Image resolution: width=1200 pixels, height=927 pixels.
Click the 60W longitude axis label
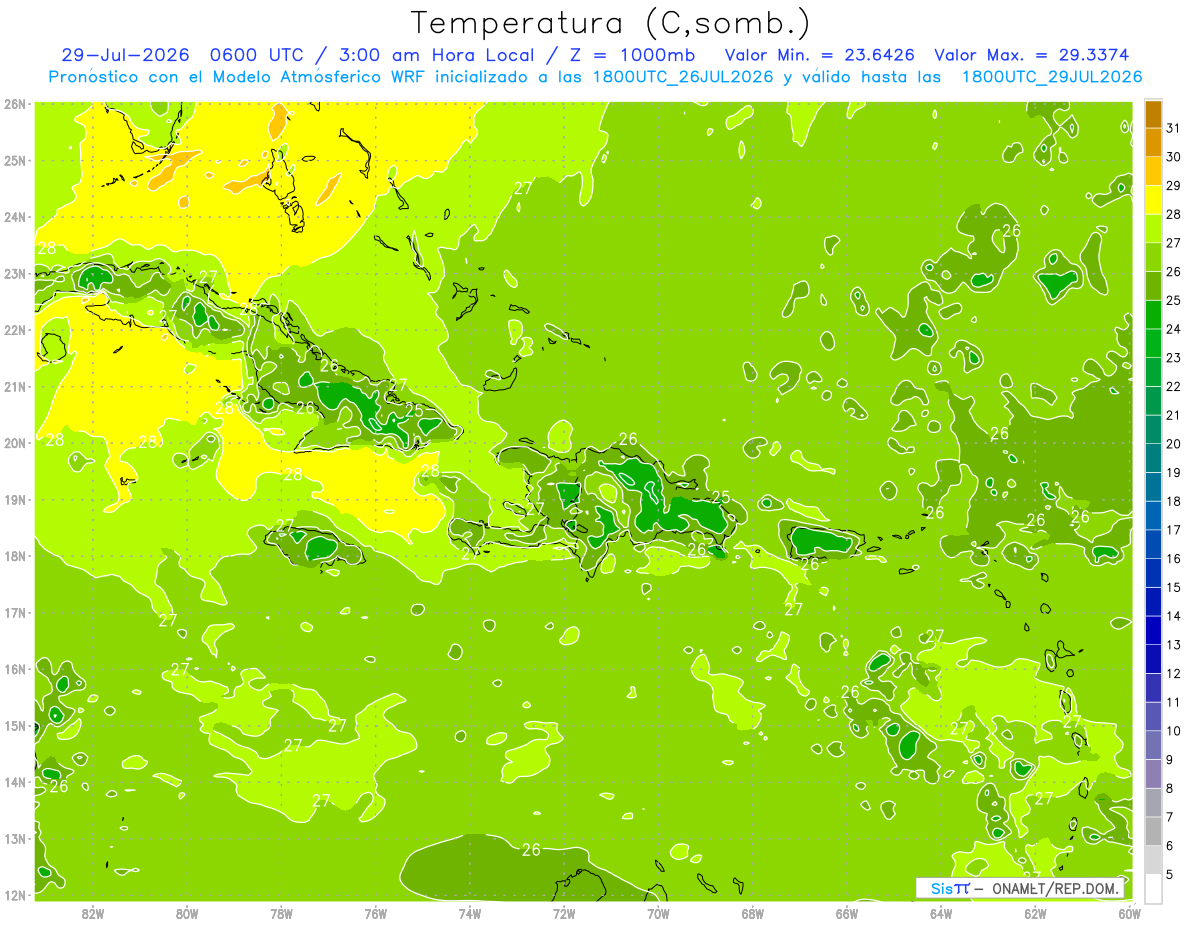[1130, 914]
